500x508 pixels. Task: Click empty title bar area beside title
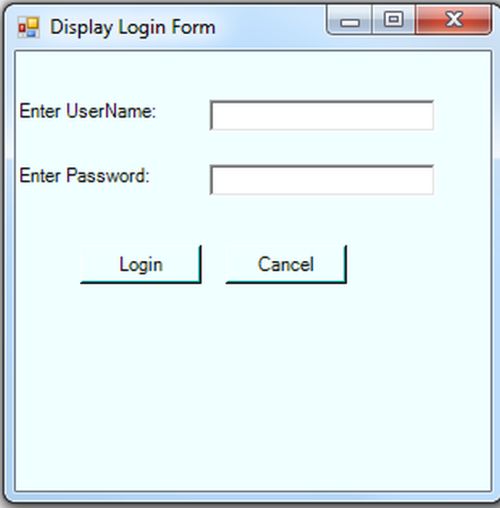(x=270, y=27)
